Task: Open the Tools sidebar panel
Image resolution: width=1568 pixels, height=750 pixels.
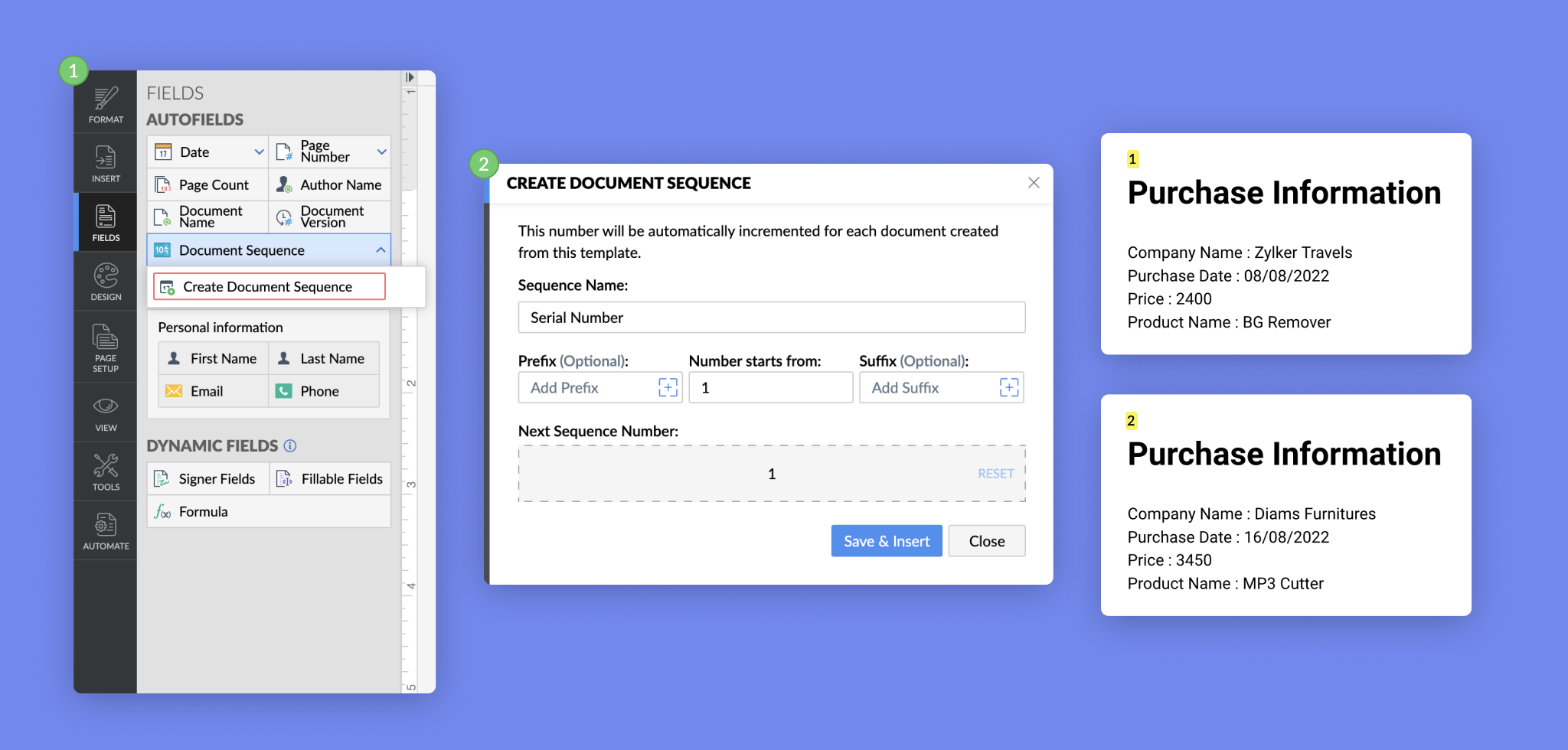Action: pos(106,472)
